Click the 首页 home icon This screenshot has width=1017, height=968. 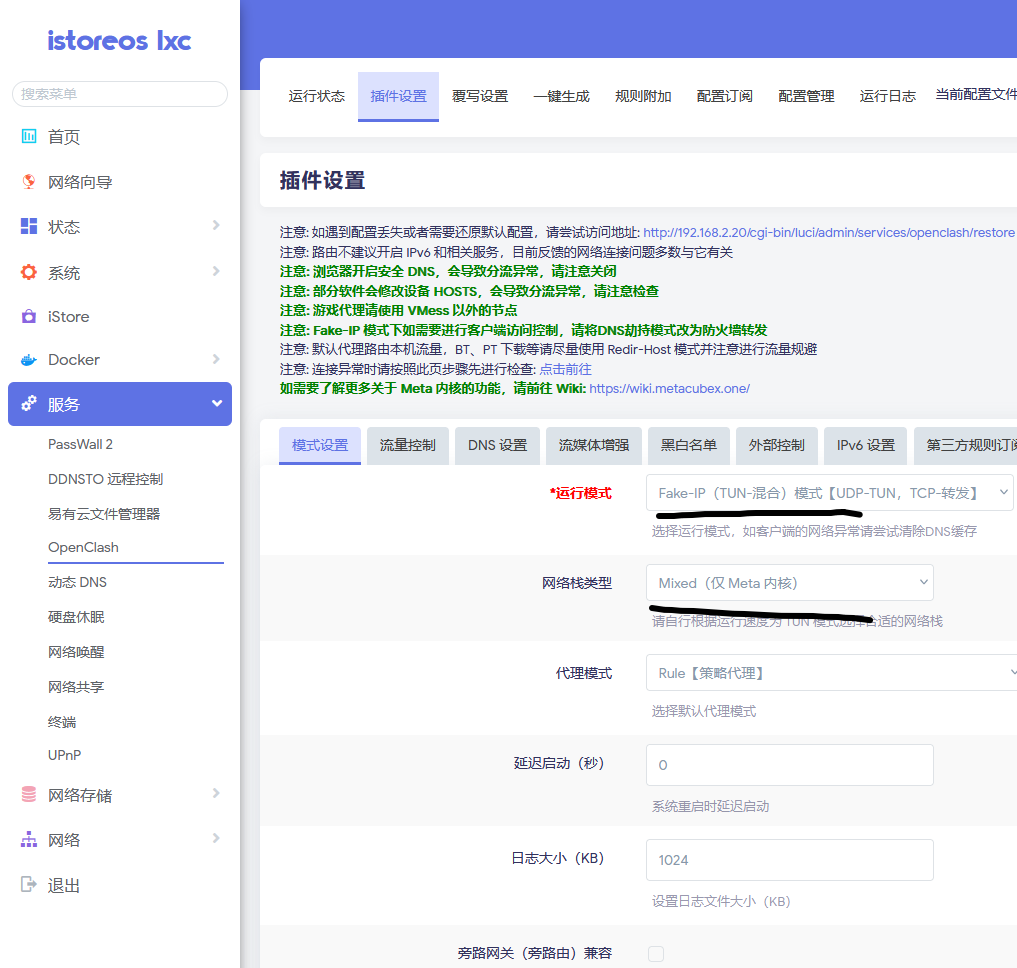pos(29,136)
